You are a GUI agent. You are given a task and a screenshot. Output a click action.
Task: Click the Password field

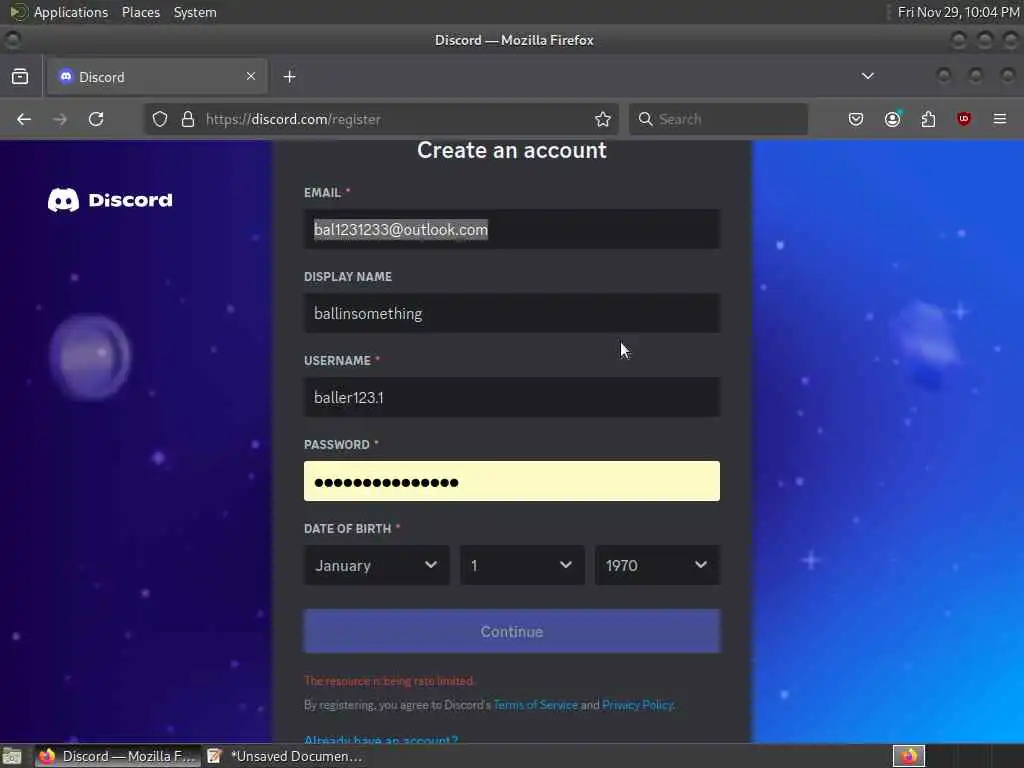512,481
